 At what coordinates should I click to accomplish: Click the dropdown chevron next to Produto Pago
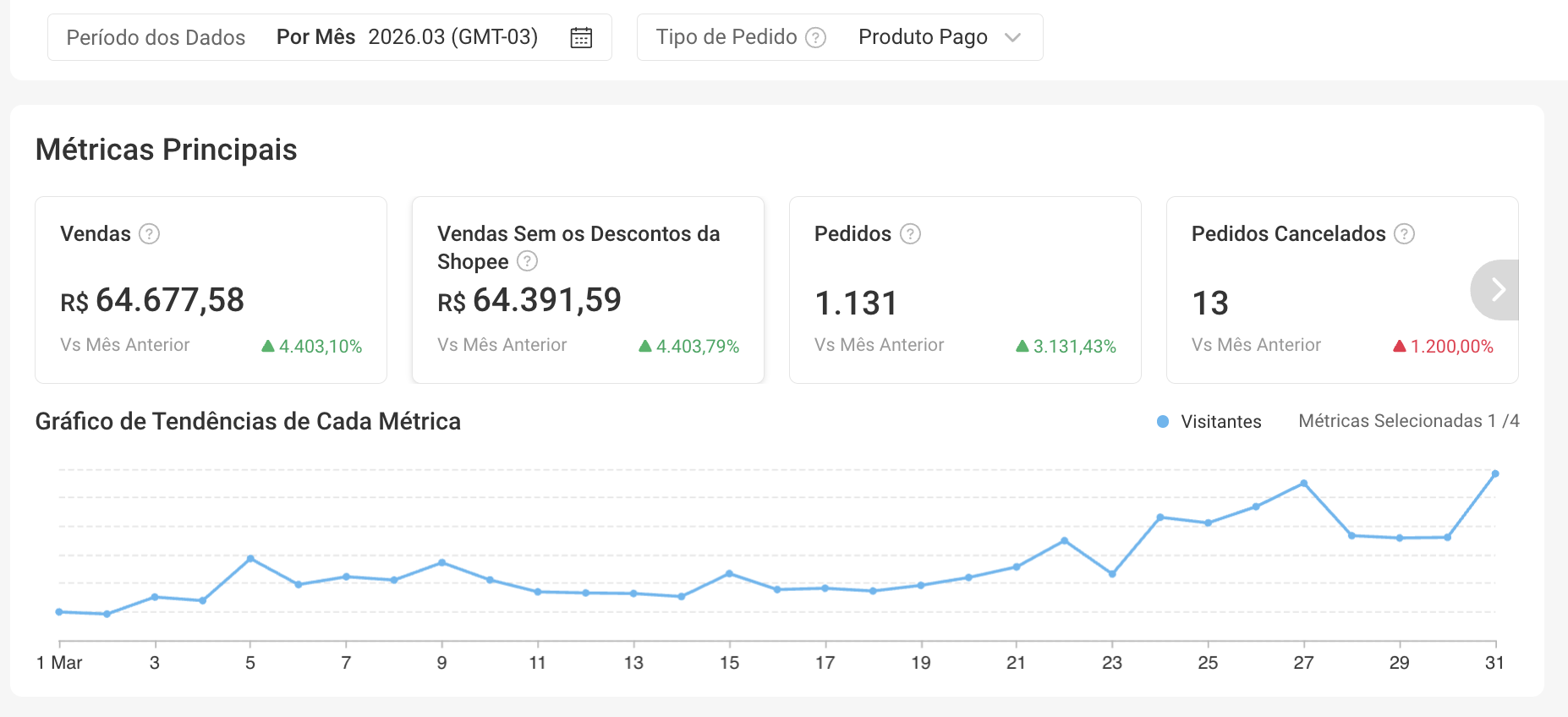[x=1012, y=37]
